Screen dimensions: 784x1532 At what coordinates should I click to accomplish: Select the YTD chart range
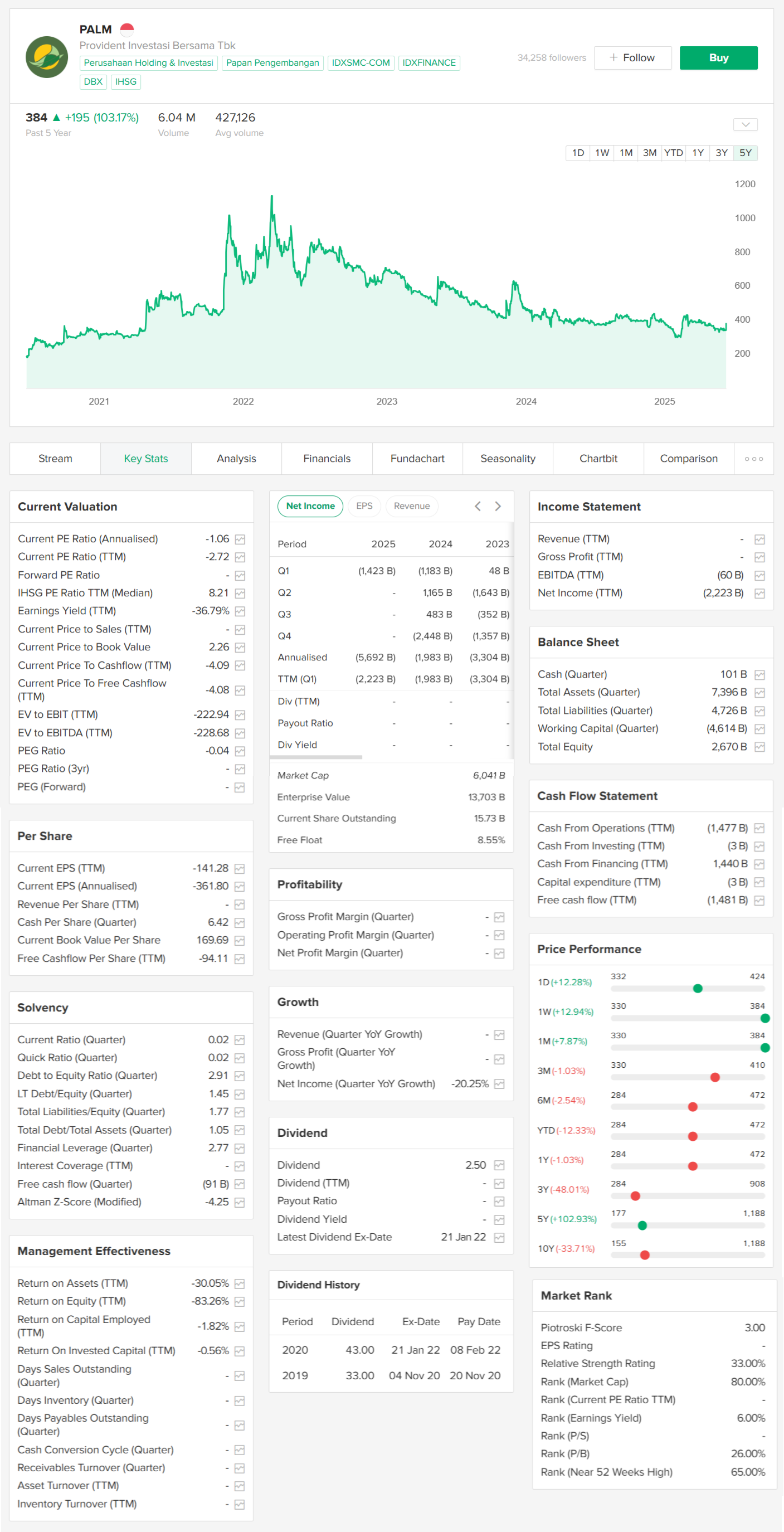coord(673,153)
